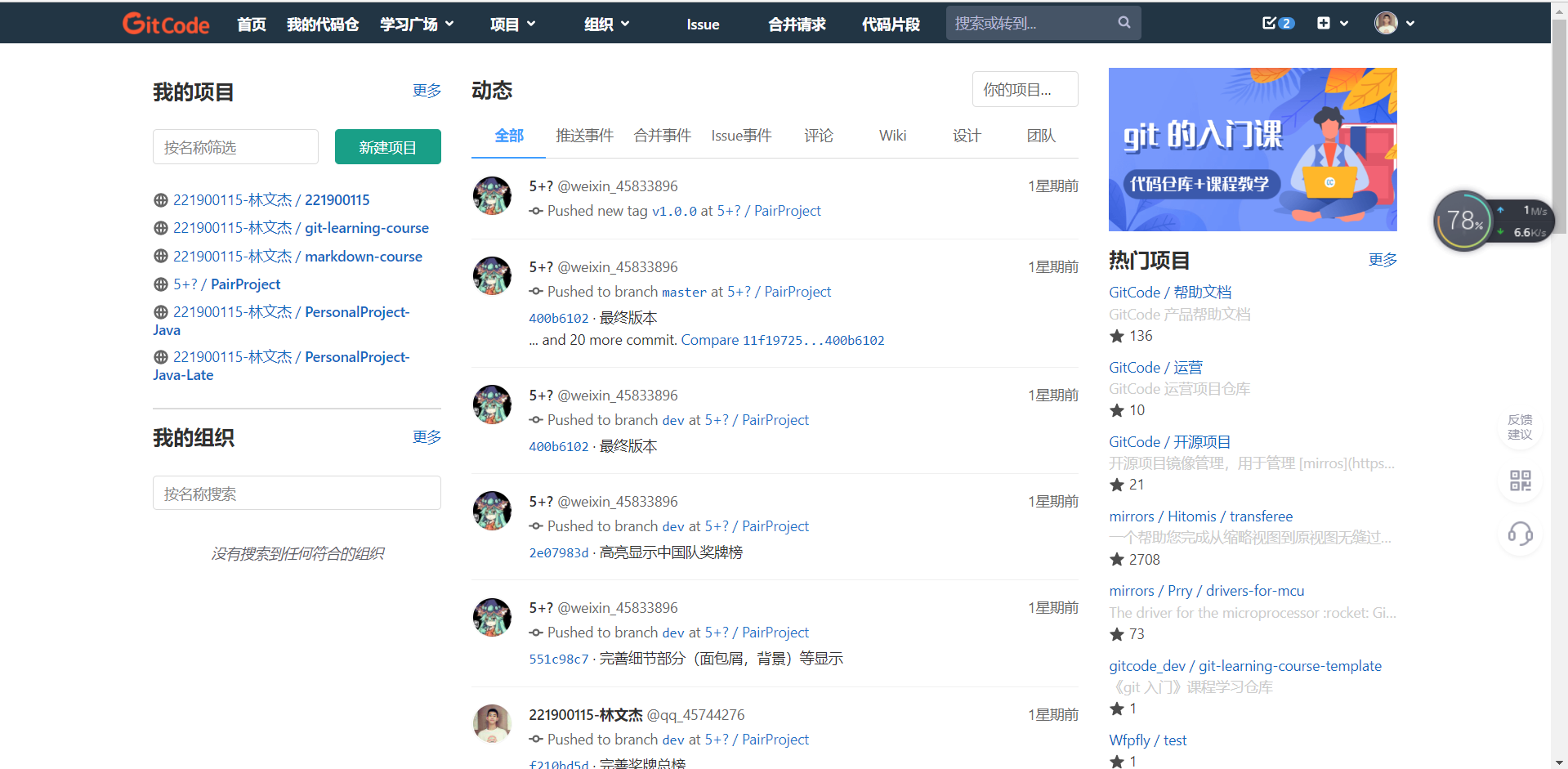Go to 首页 in the navbar
Image resolution: width=1568 pixels, height=769 pixels.
(x=252, y=25)
